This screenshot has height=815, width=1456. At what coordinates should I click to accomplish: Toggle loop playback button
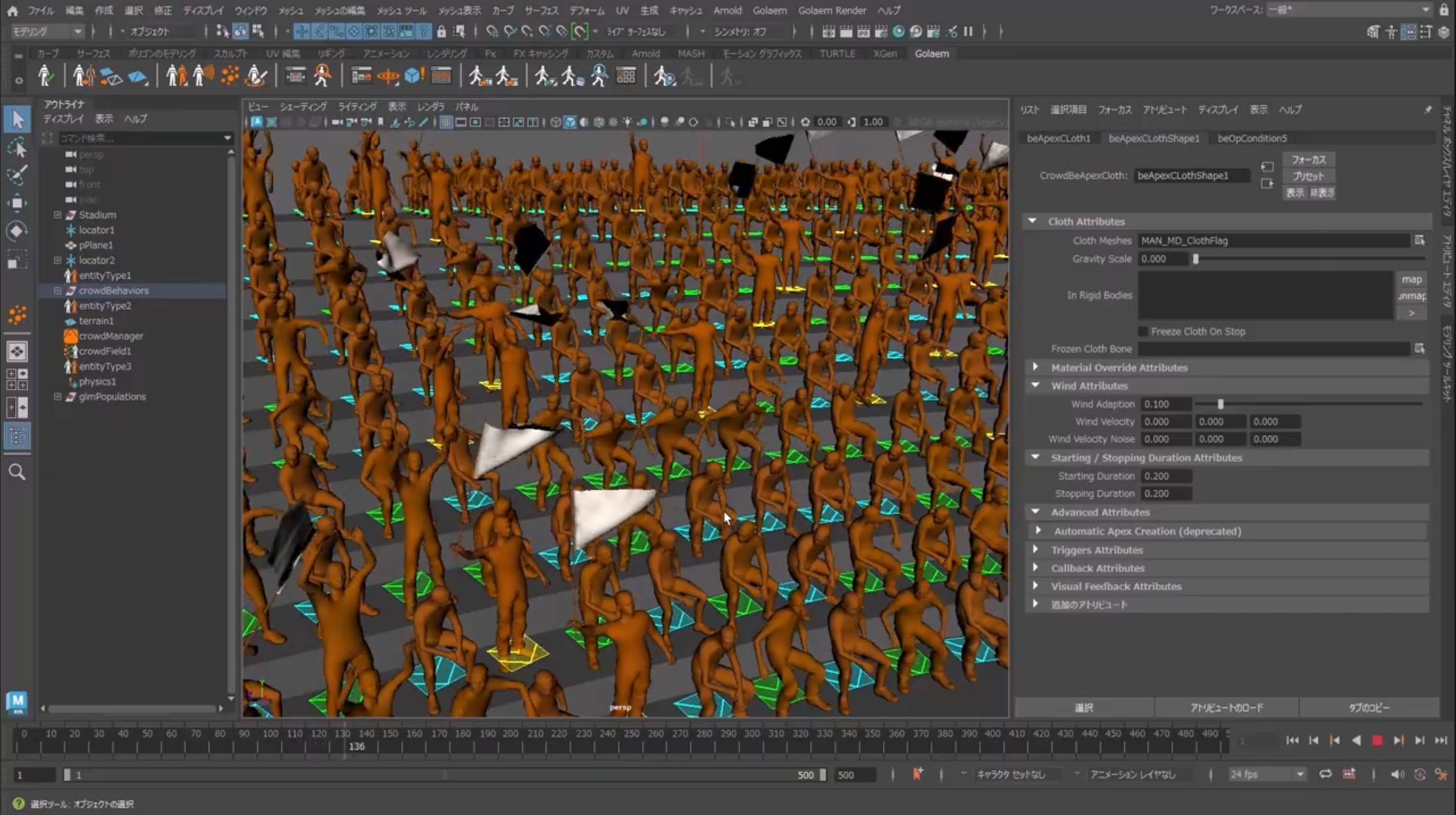point(1326,774)
